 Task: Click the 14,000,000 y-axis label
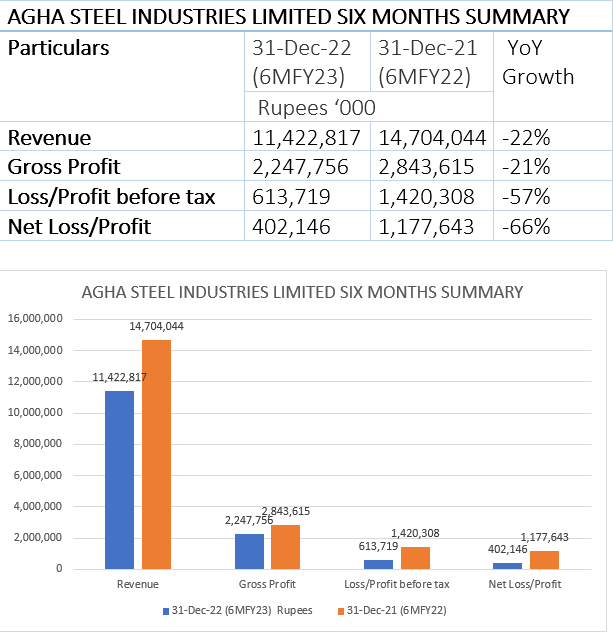[x=35, y=350]
